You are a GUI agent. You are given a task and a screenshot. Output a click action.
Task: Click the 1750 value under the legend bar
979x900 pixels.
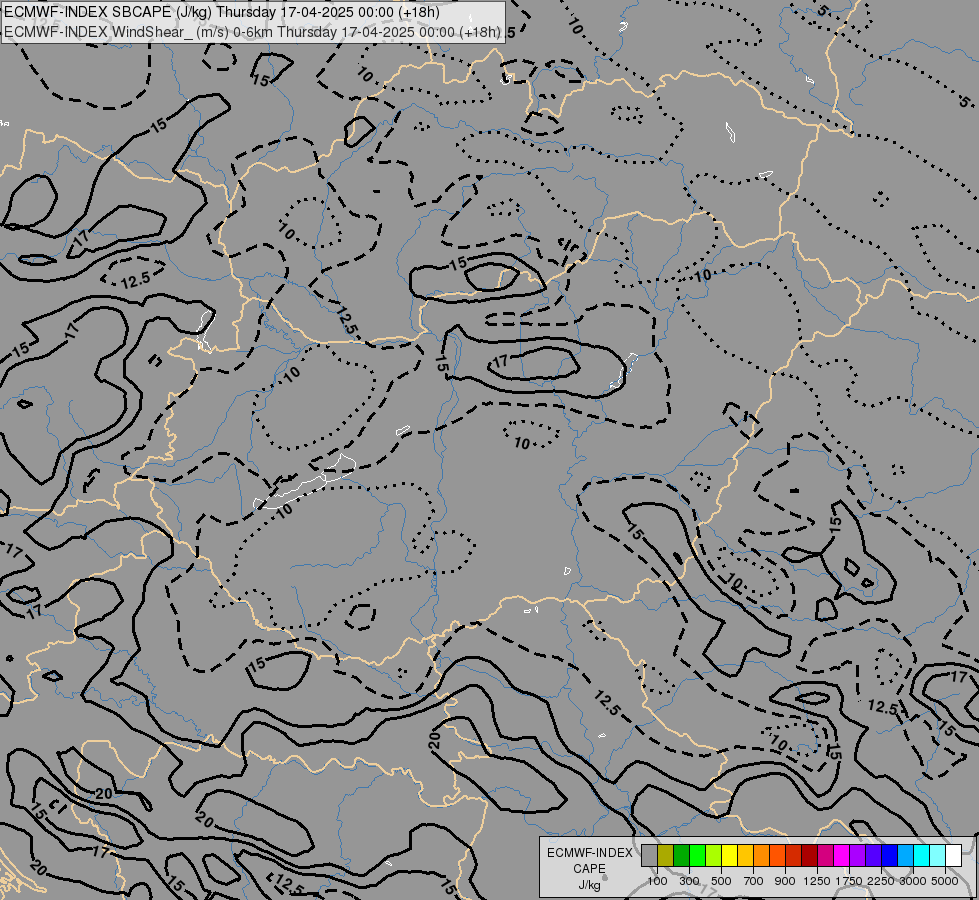pos(849,881)
